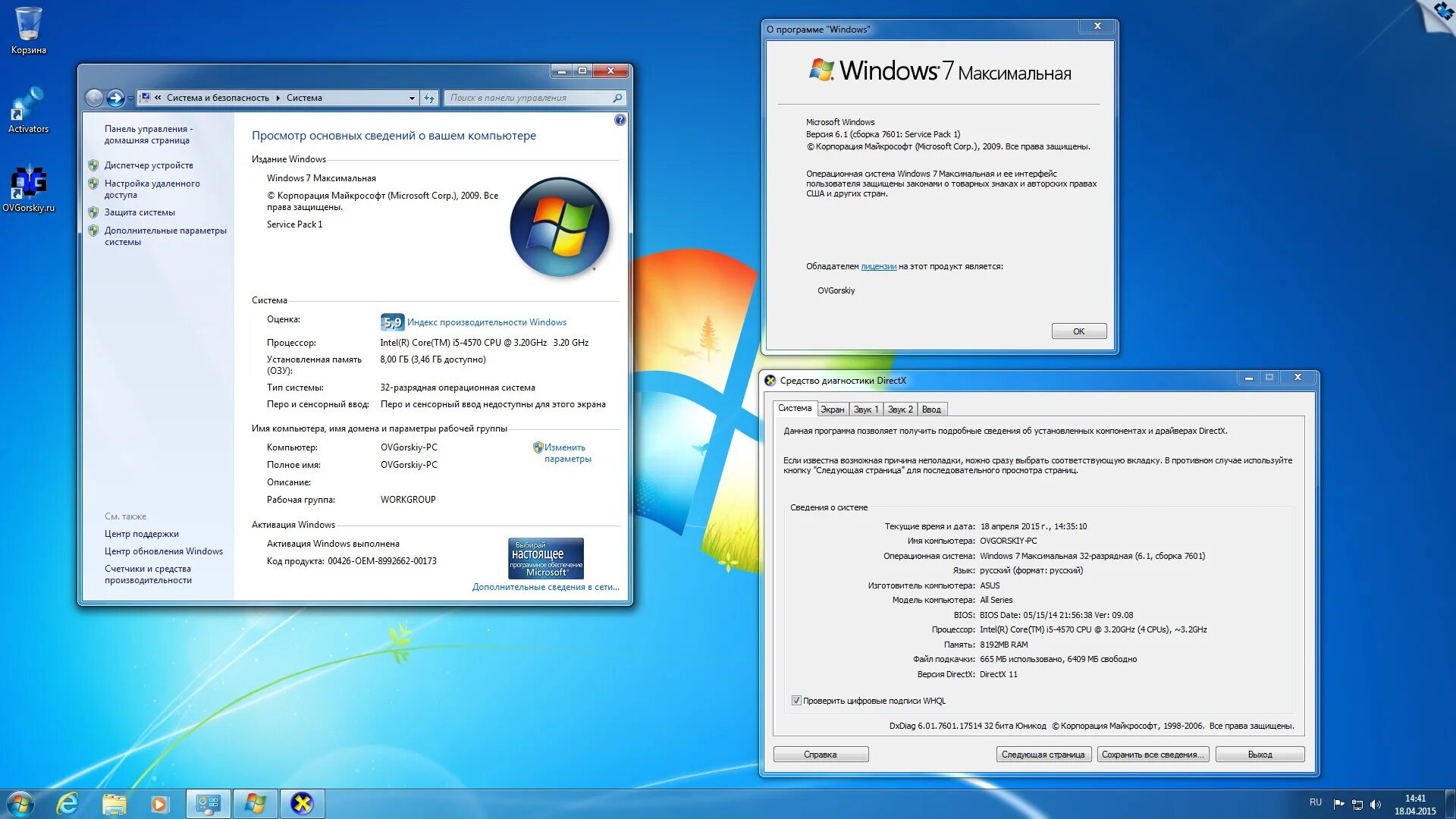
Task: Open 'Счетчики и средства производительности' link
Action: (x=148, y=574)
